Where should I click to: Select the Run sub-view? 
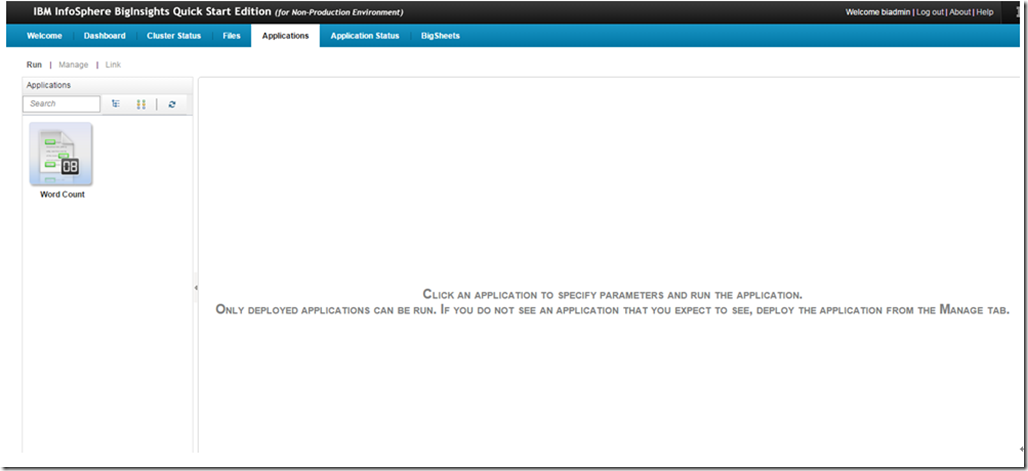34,65
